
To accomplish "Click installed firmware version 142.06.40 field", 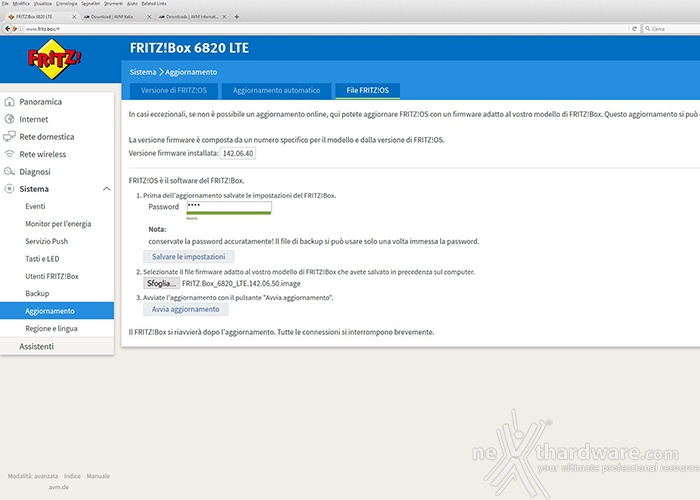I will tap(238, 153).
